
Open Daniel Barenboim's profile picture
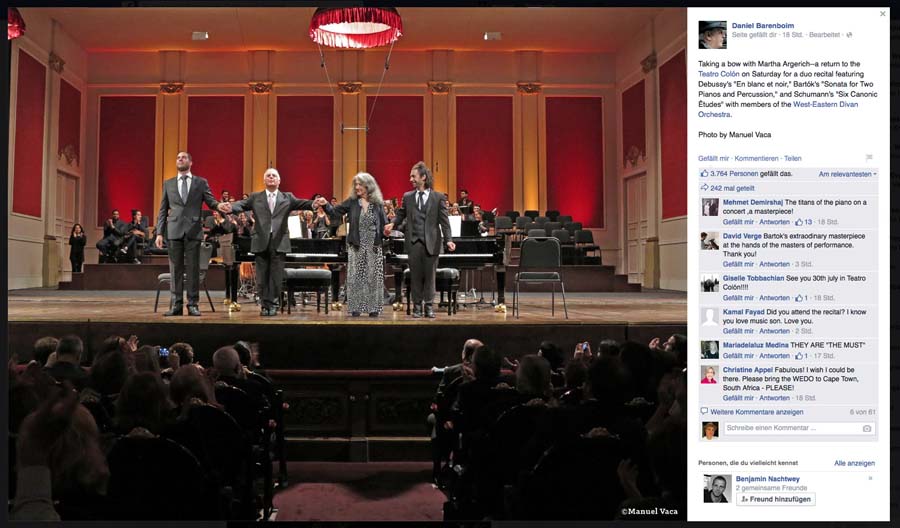712,34
